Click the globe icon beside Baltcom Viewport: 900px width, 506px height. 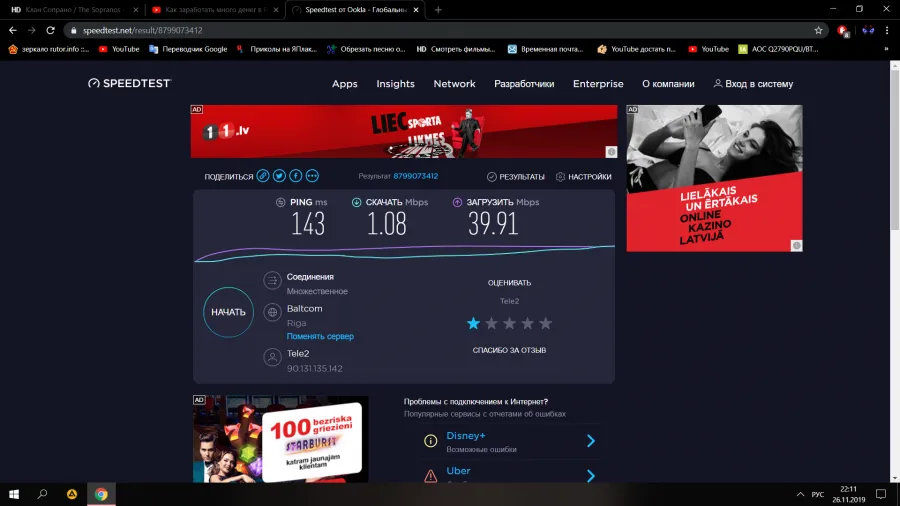click(x=272, y=312)
